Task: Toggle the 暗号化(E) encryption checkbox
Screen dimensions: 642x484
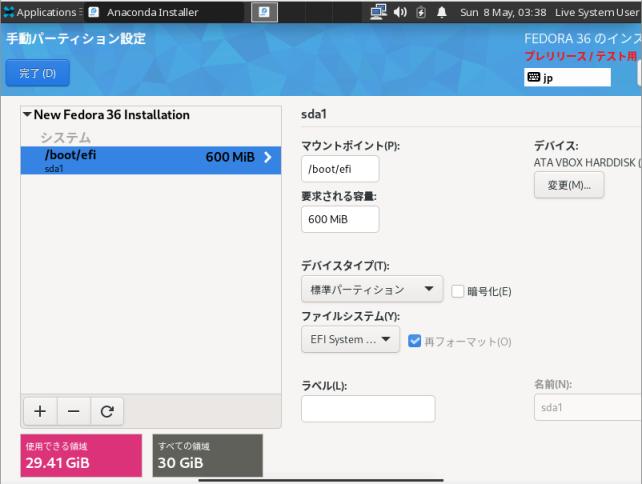Action: [457, 291]
